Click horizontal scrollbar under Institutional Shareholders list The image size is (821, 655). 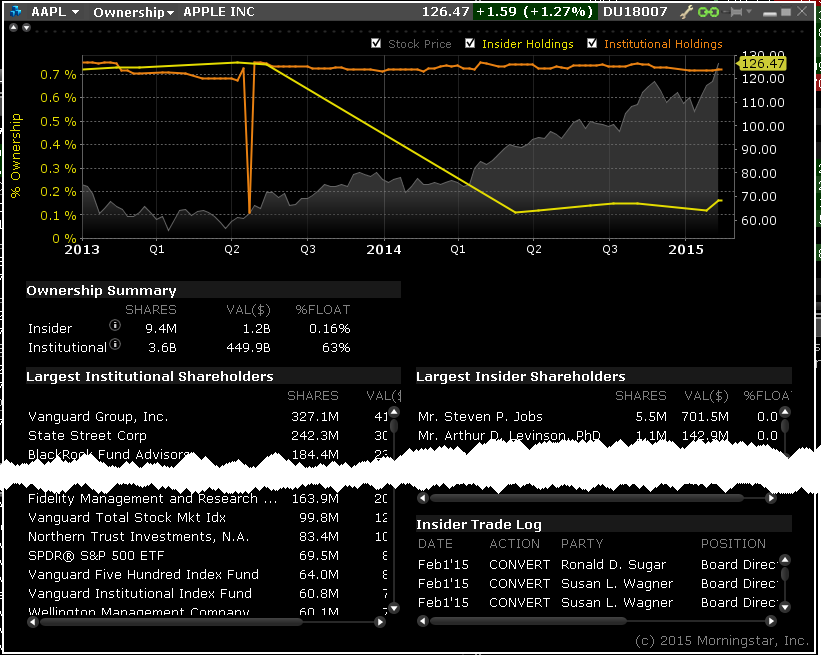172,622
